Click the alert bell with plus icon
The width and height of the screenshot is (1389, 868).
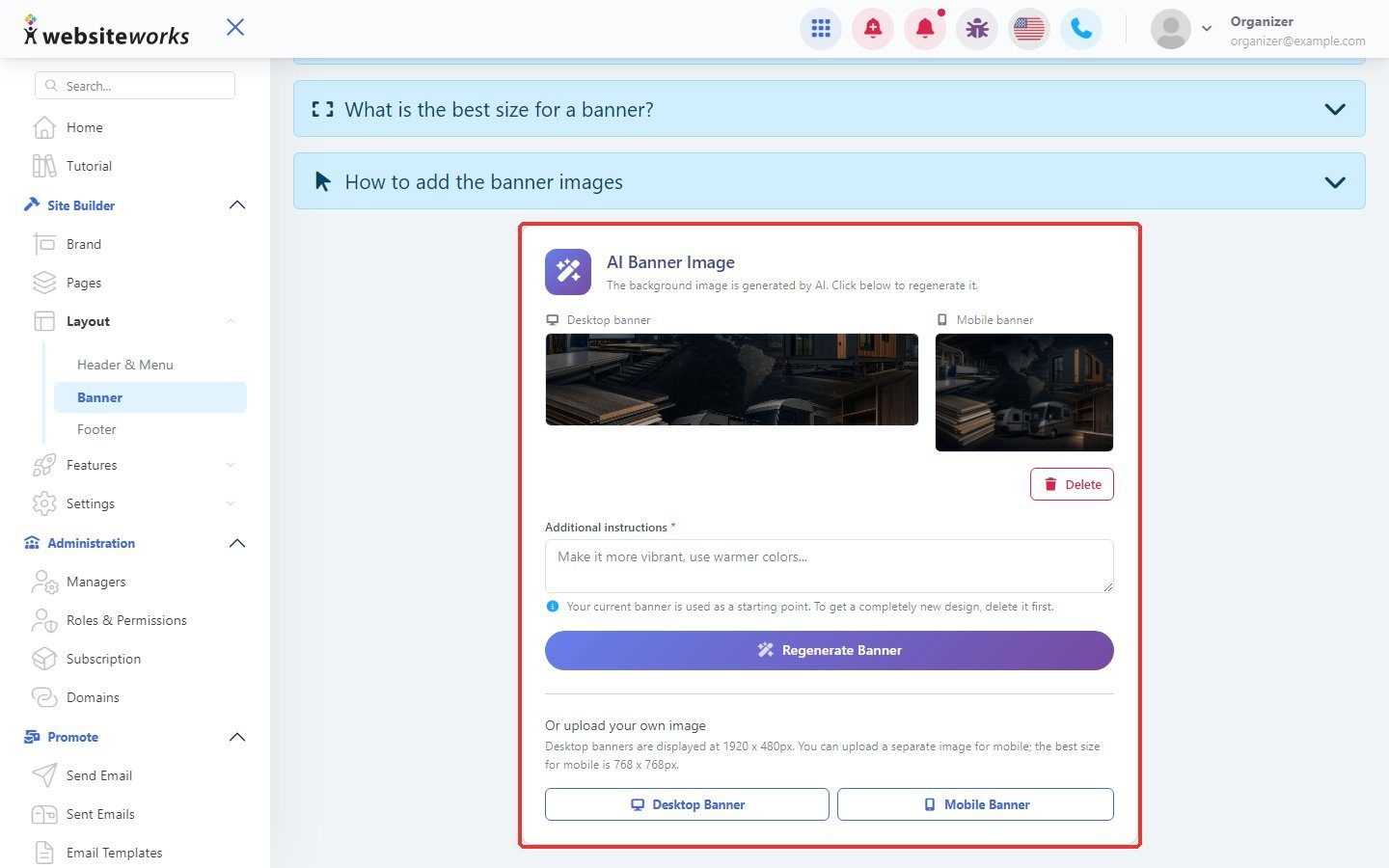(873, 29)
